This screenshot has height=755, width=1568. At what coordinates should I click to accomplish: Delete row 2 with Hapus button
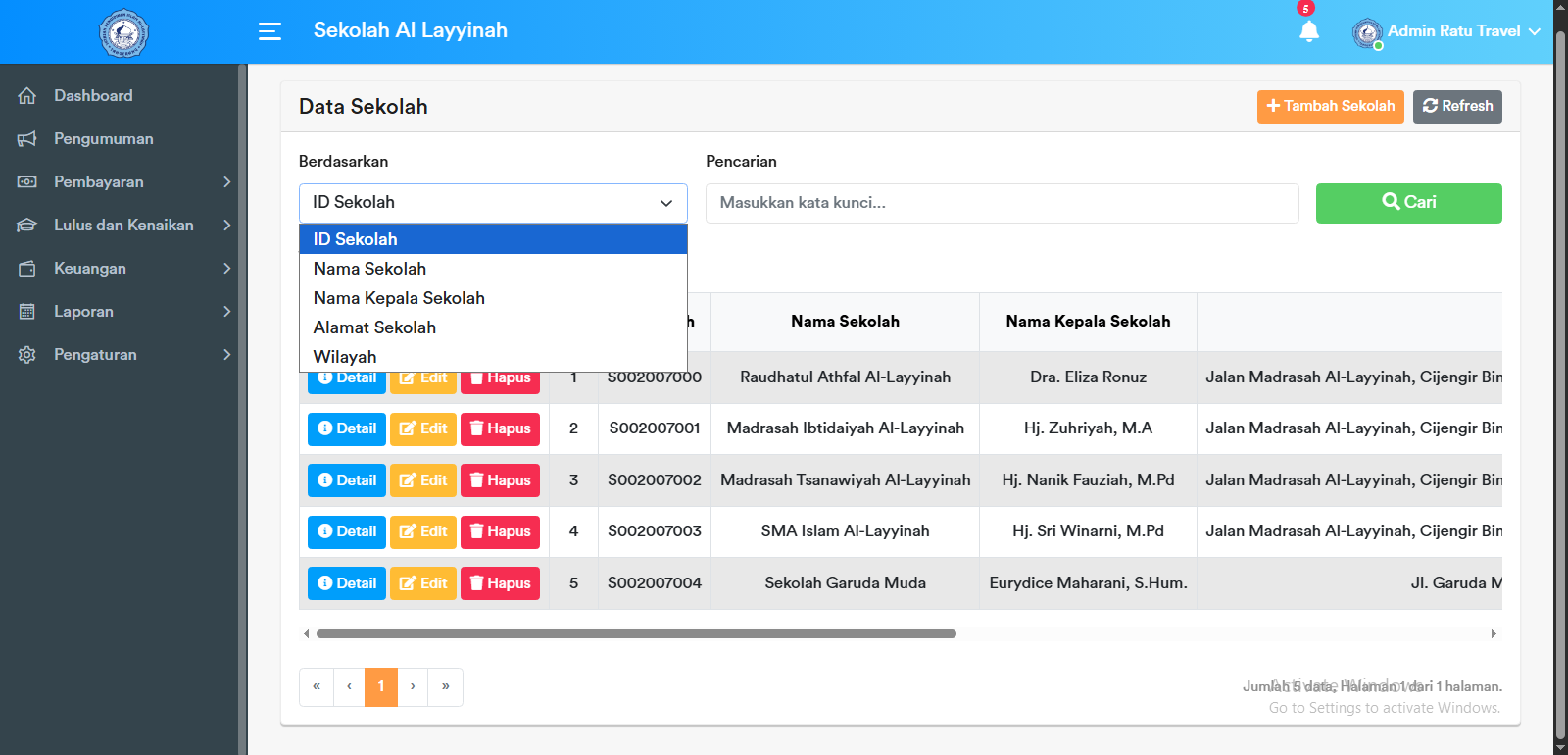point(500,428)
